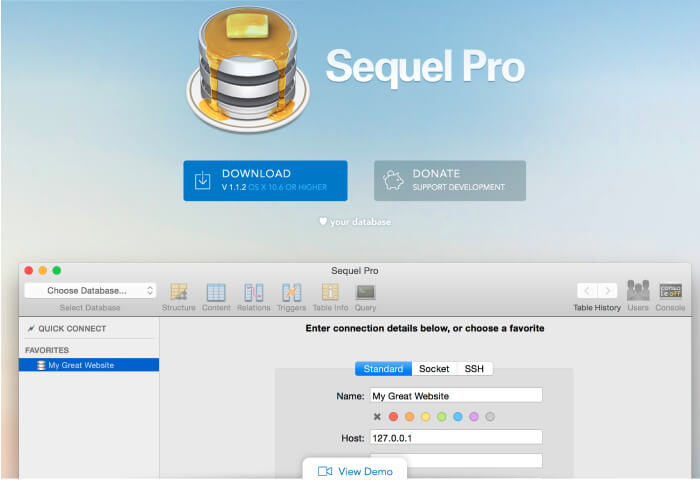Click the download arrow icon
Image resolution: width=700 pixels, height=480 pixels.
tap(203, 180)
